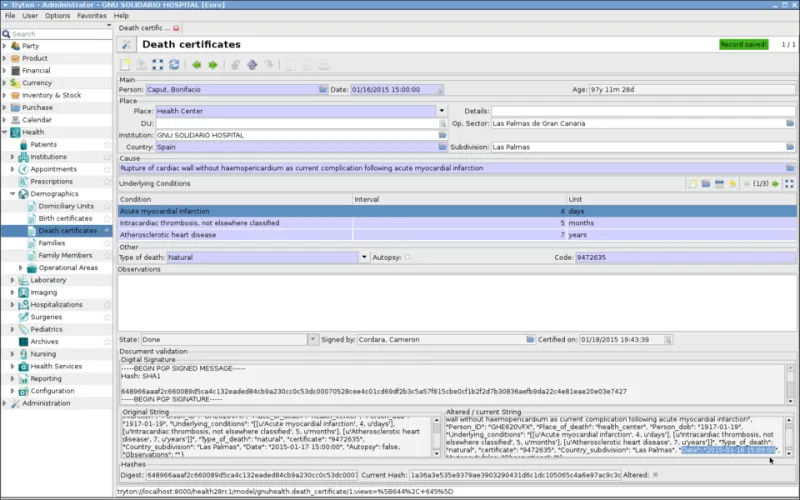Screen dimensions: 800x500
Task: Click the Original String vertical scrollbar
Action: click(437, 437)
